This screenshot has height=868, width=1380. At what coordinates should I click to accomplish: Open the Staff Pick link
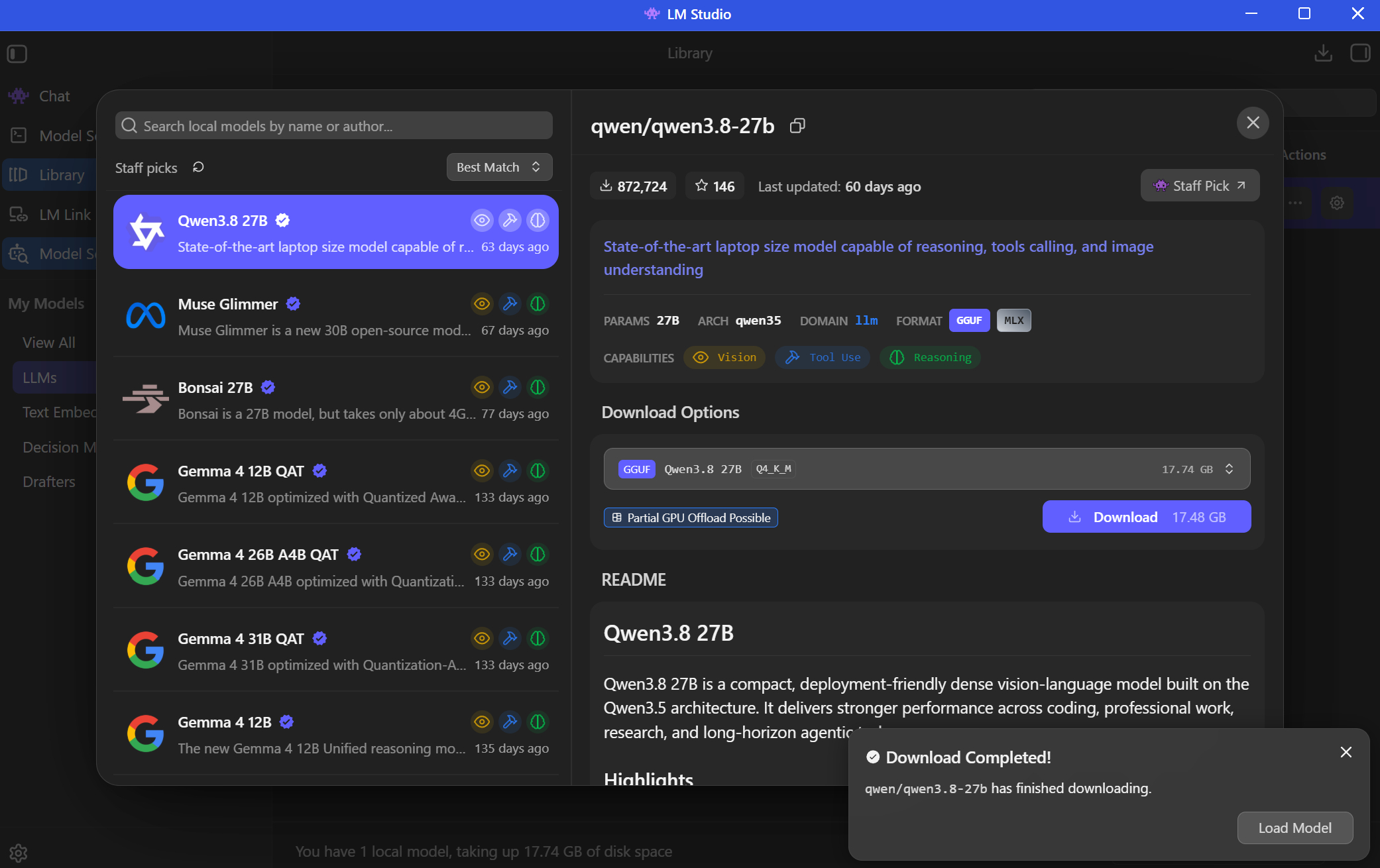click(1200, 186)
